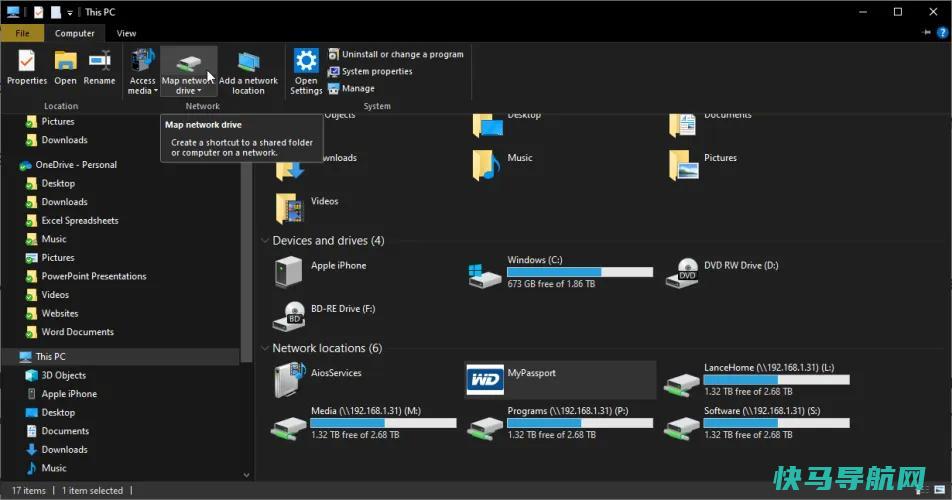Select the Videos folder icon
This screenshot has width=952, height=500.
(x=290, y=209)
